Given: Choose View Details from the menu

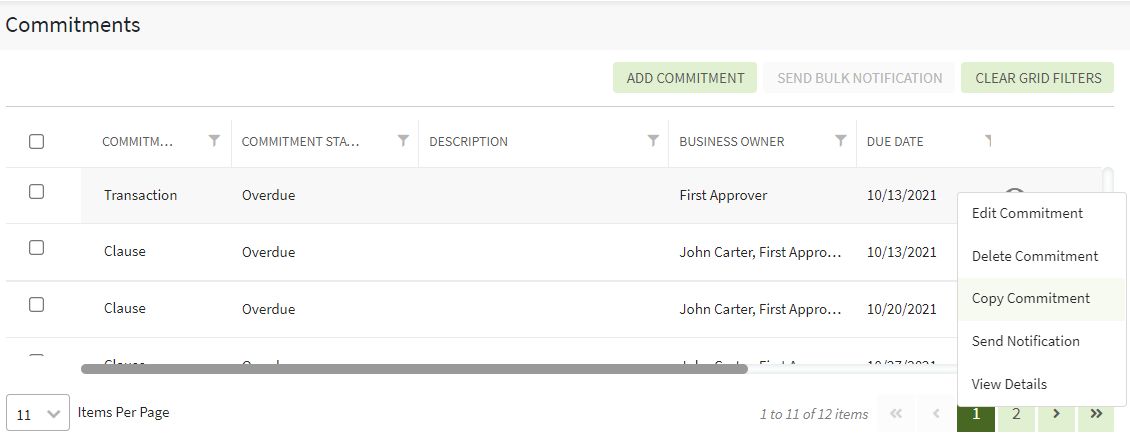Looking at the screenshot, I should pyautogui.click(x=1009, y=384).
